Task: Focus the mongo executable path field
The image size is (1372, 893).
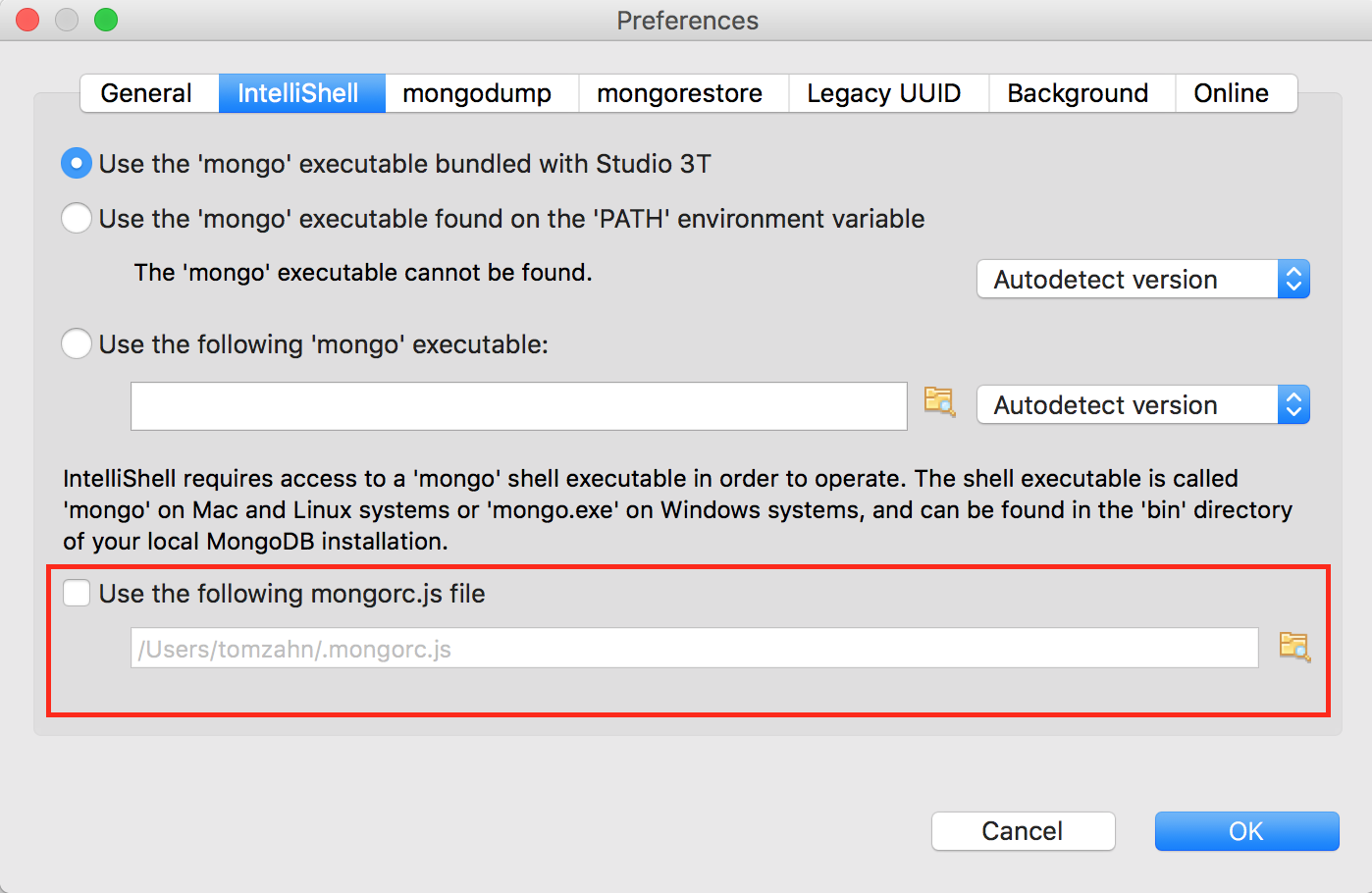Action: [518, 406]
